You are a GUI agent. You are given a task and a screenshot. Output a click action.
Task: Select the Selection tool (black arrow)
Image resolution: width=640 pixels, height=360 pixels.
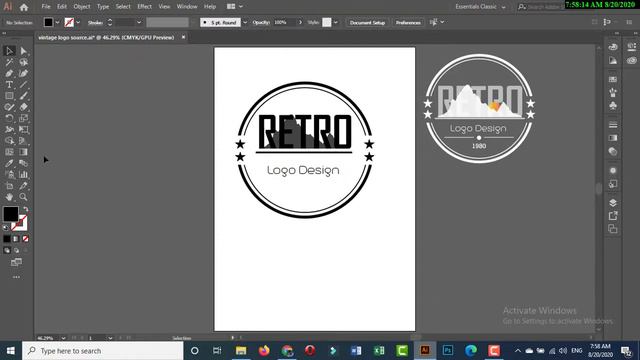(9, 51)
